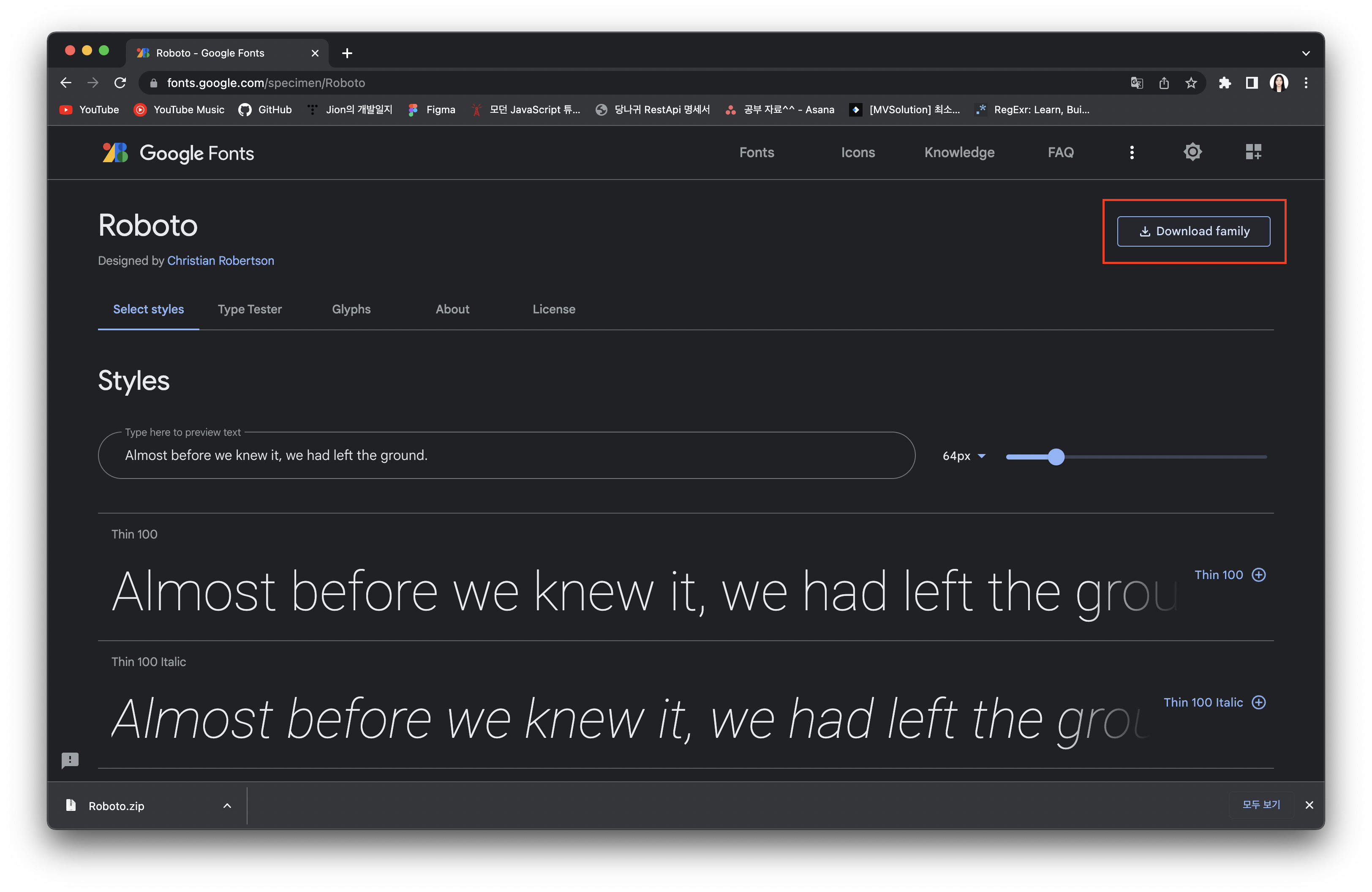
Task: Click the Google Translate icon in address bar
Action: pyautogui.click(x=1136, y=83)
